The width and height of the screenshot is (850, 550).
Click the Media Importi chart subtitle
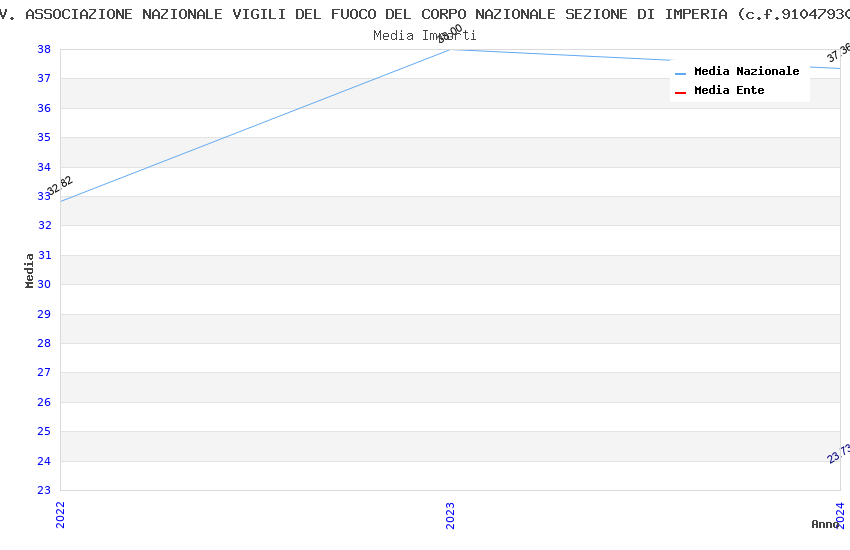[424, 36]
